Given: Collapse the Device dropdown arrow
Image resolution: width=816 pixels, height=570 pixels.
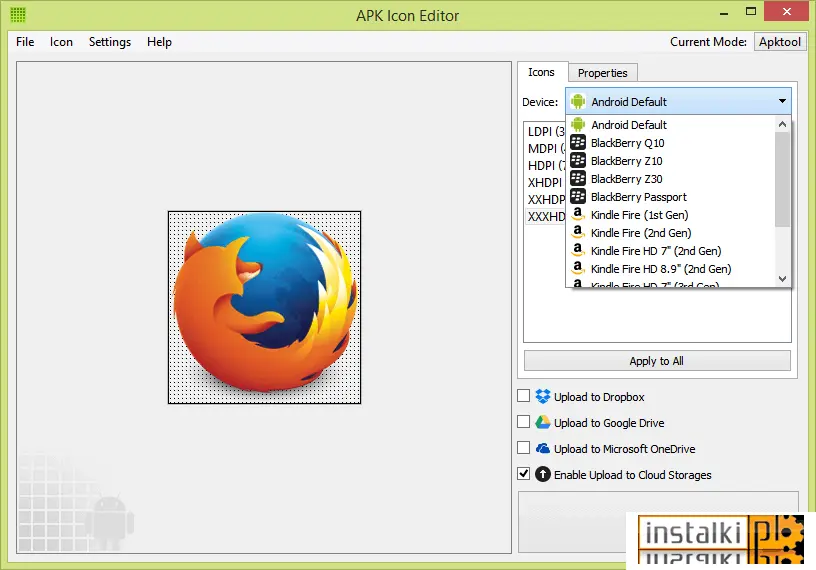Looking at the screenshot, I should point(782,101).
